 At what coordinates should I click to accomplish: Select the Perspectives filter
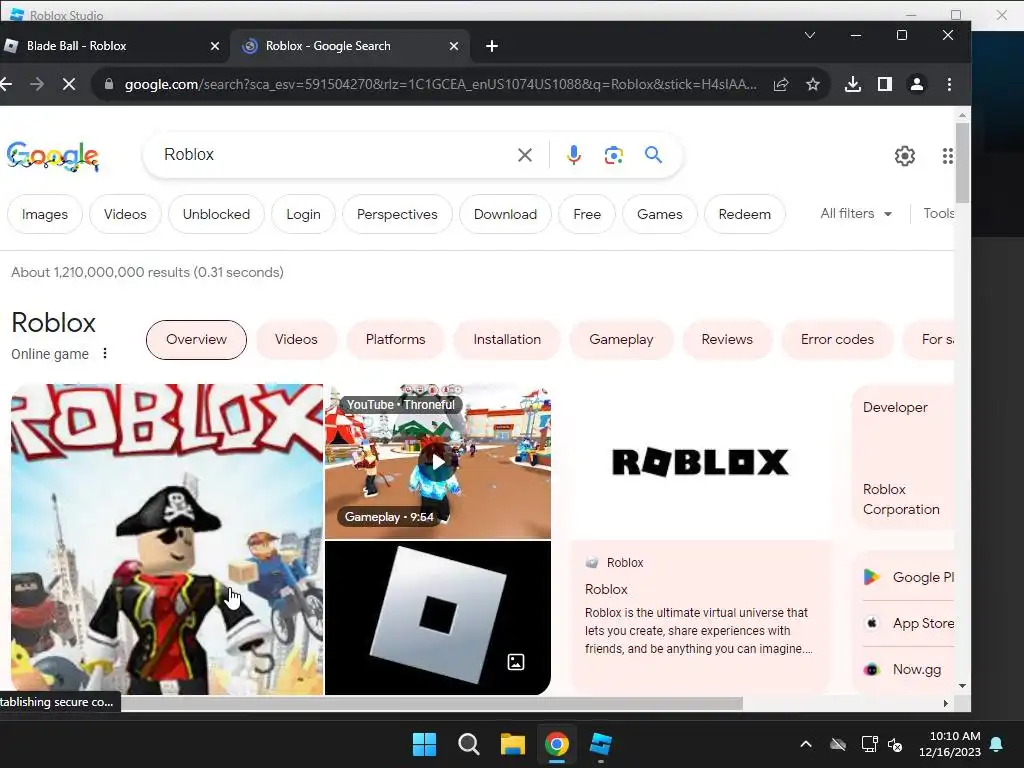(x=397, y=214)
